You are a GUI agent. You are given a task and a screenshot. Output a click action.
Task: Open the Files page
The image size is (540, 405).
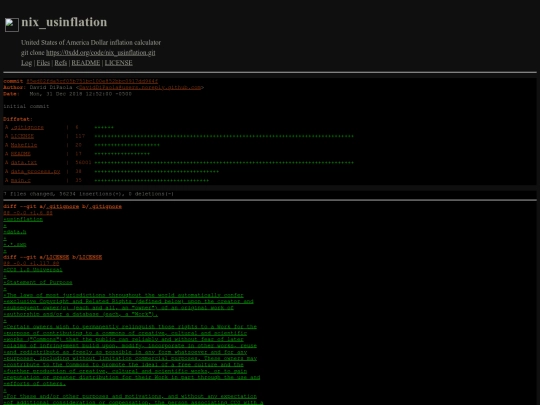point(43,63)
